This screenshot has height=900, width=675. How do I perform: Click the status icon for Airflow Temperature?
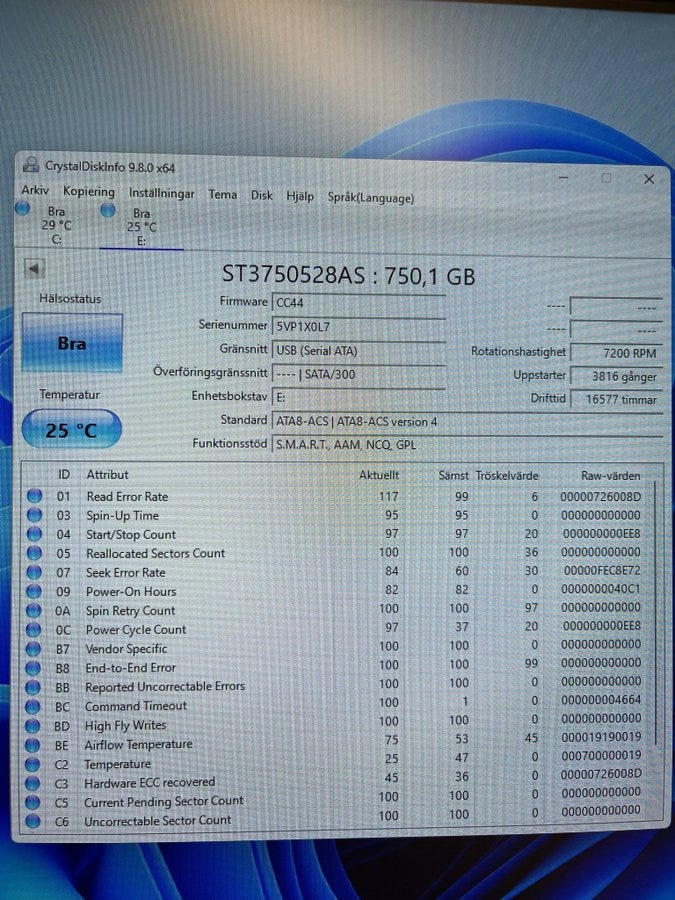[33, 744]
